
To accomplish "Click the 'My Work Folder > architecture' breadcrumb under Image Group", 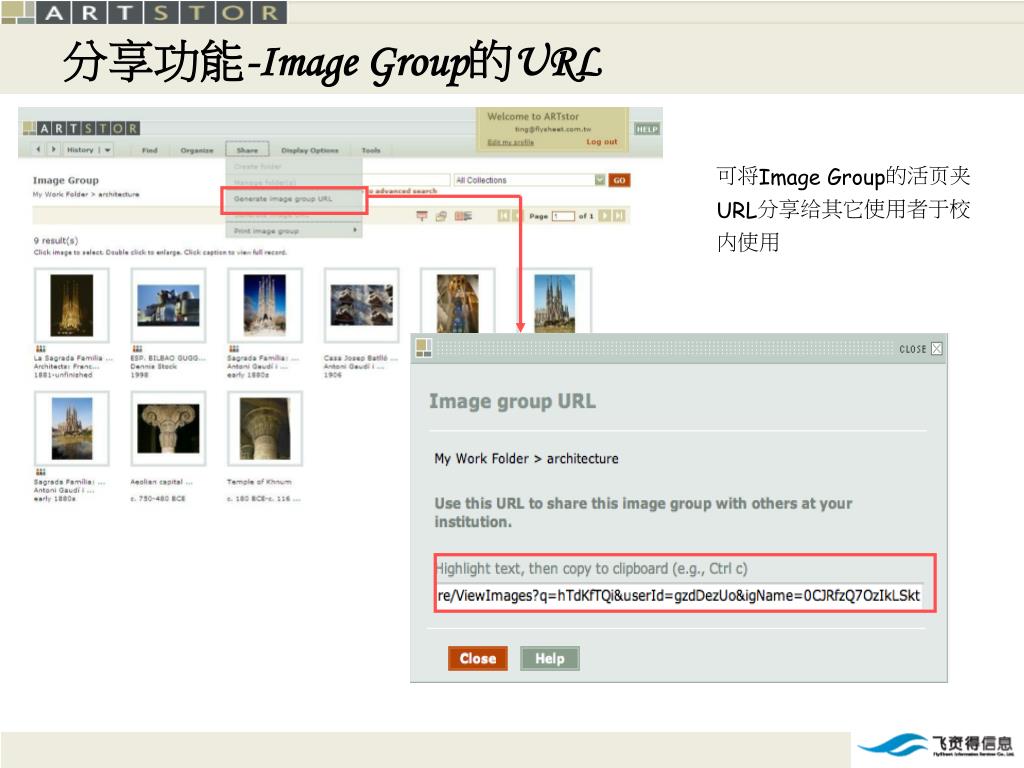I will pyautogui.click(x=86, y=195).
